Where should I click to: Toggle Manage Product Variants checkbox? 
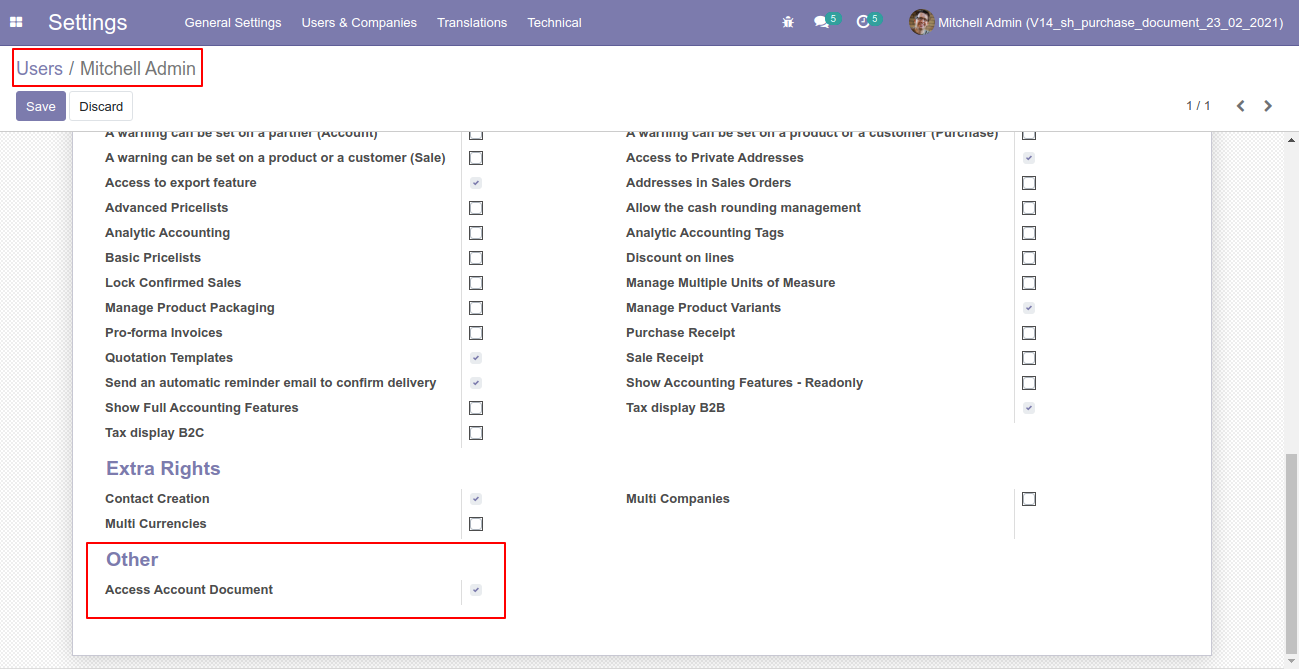[1029, 308]
